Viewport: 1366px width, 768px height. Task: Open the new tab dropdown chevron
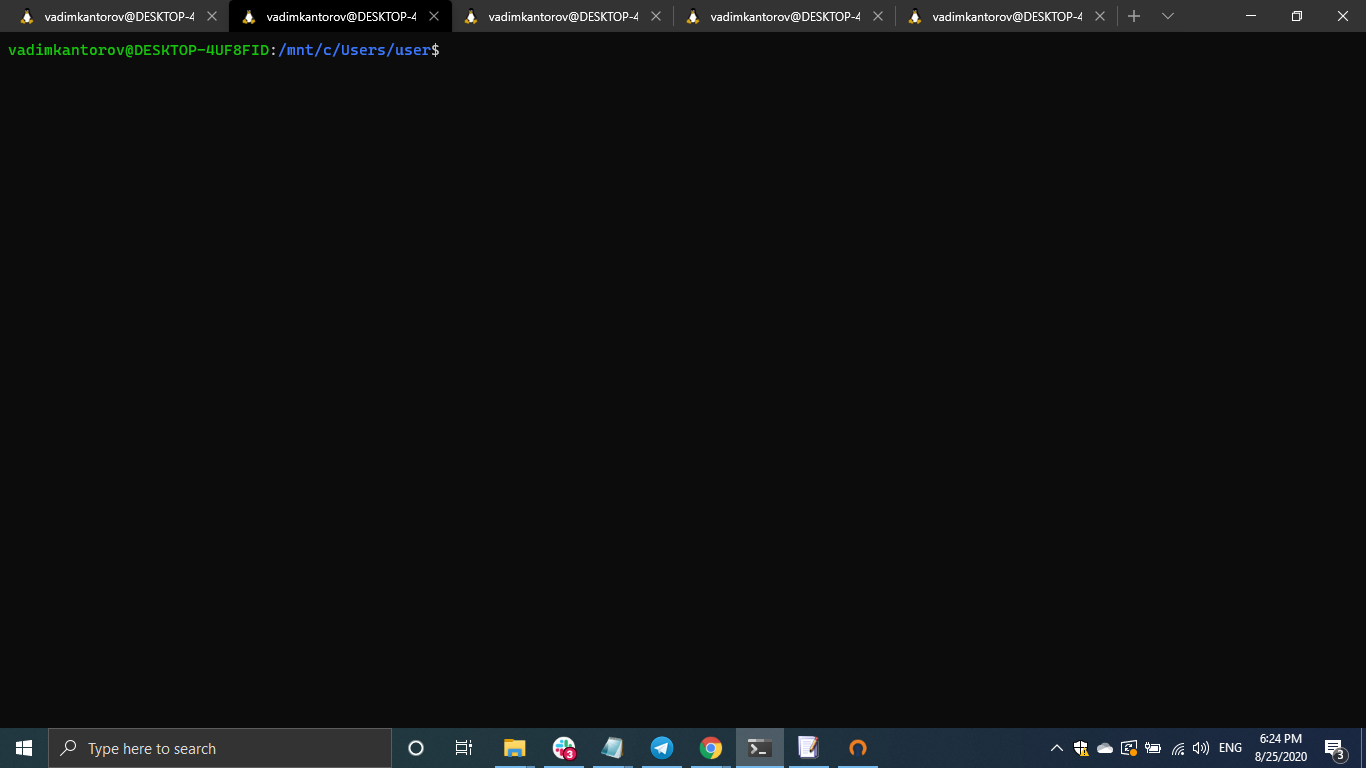(1167, 16)
